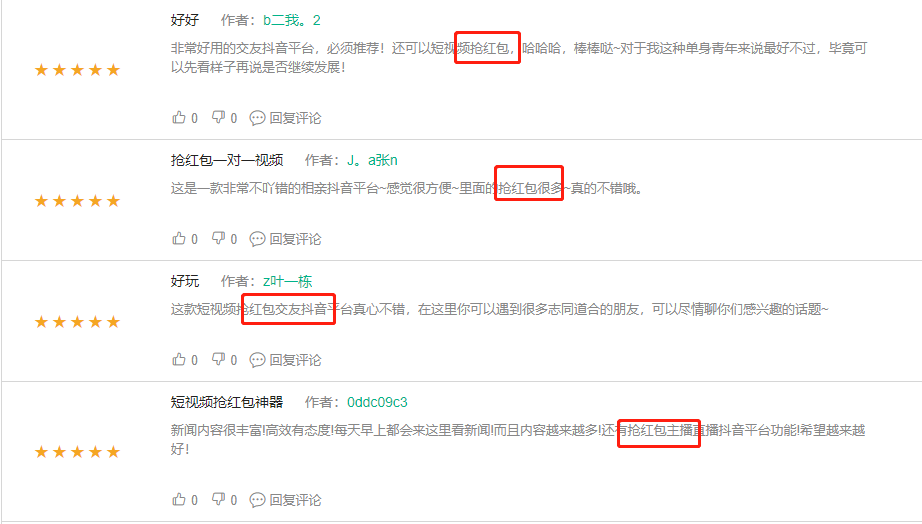Click comment bubble icon under 0ddc09c3 review
Viewport: 922px width, 524px height.
point(257,500)
